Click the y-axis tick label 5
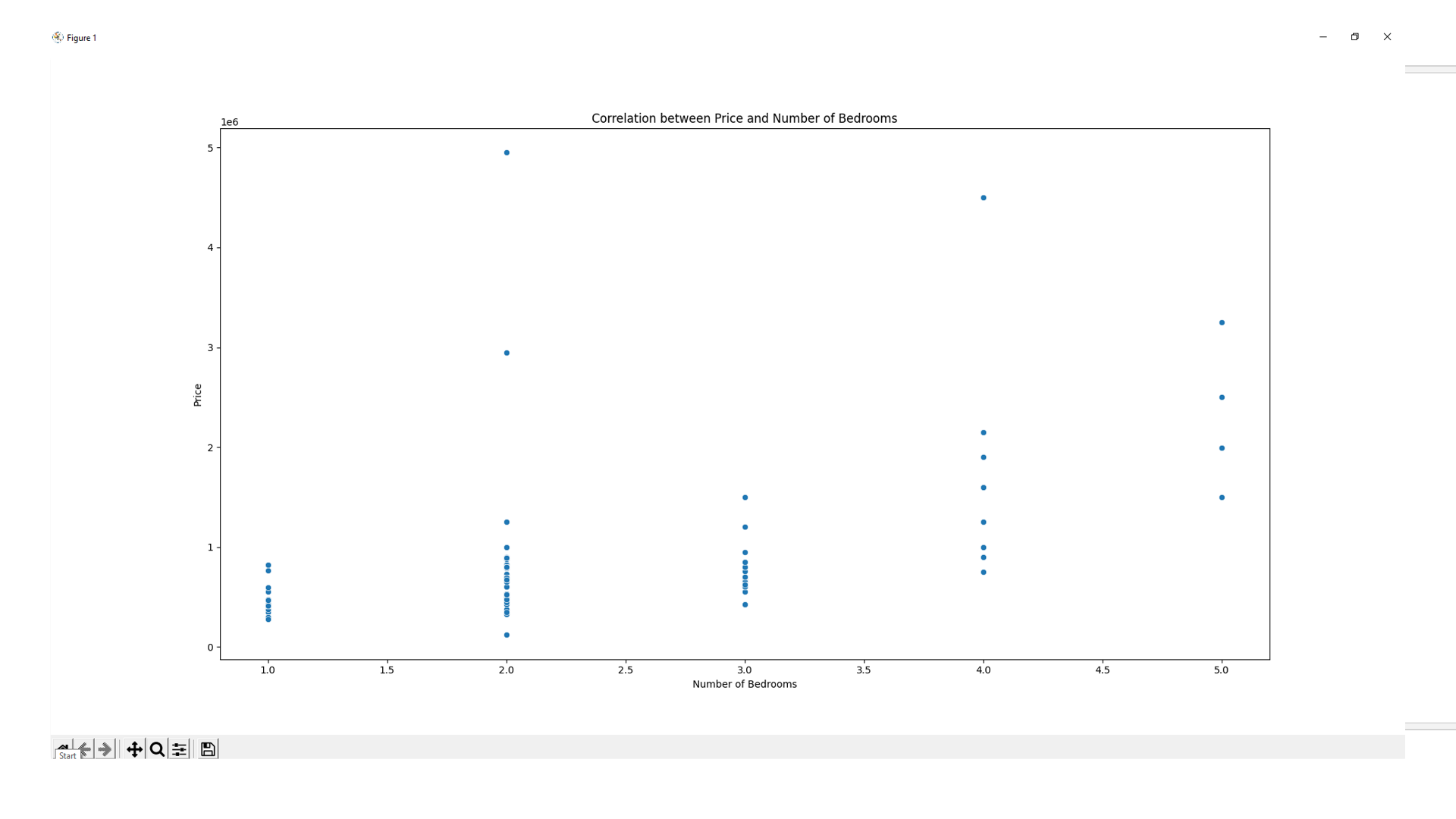 pyautogui.click(x=210, y=148)
